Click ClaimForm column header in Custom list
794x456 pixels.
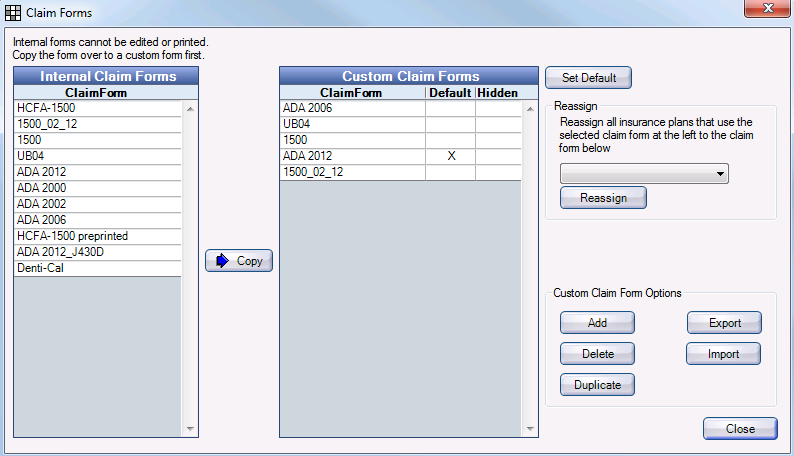(352, 93)
